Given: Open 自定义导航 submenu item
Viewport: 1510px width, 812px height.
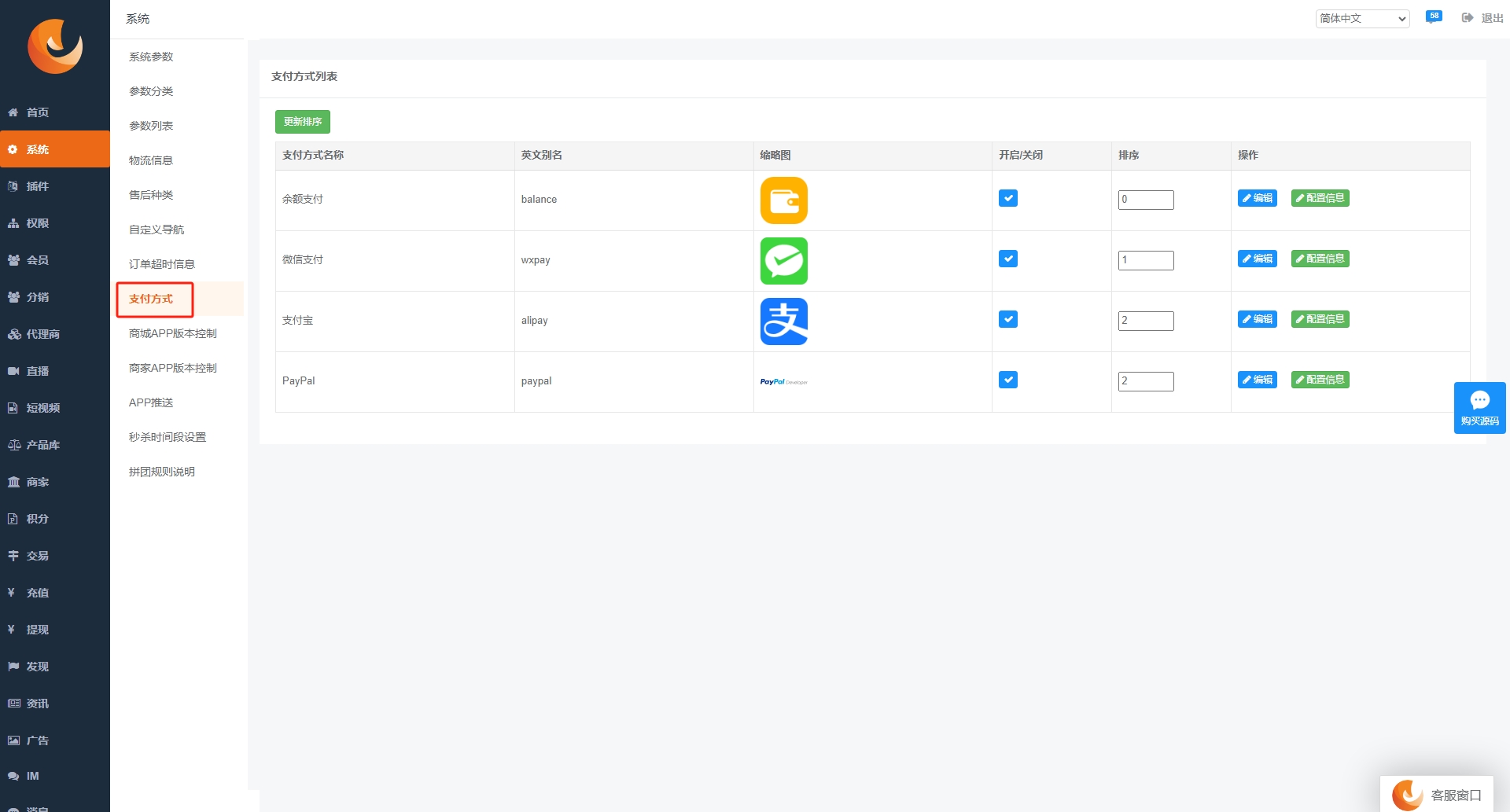Looking at the screenshot, I should pyautogui.click(x=157, y=230).
